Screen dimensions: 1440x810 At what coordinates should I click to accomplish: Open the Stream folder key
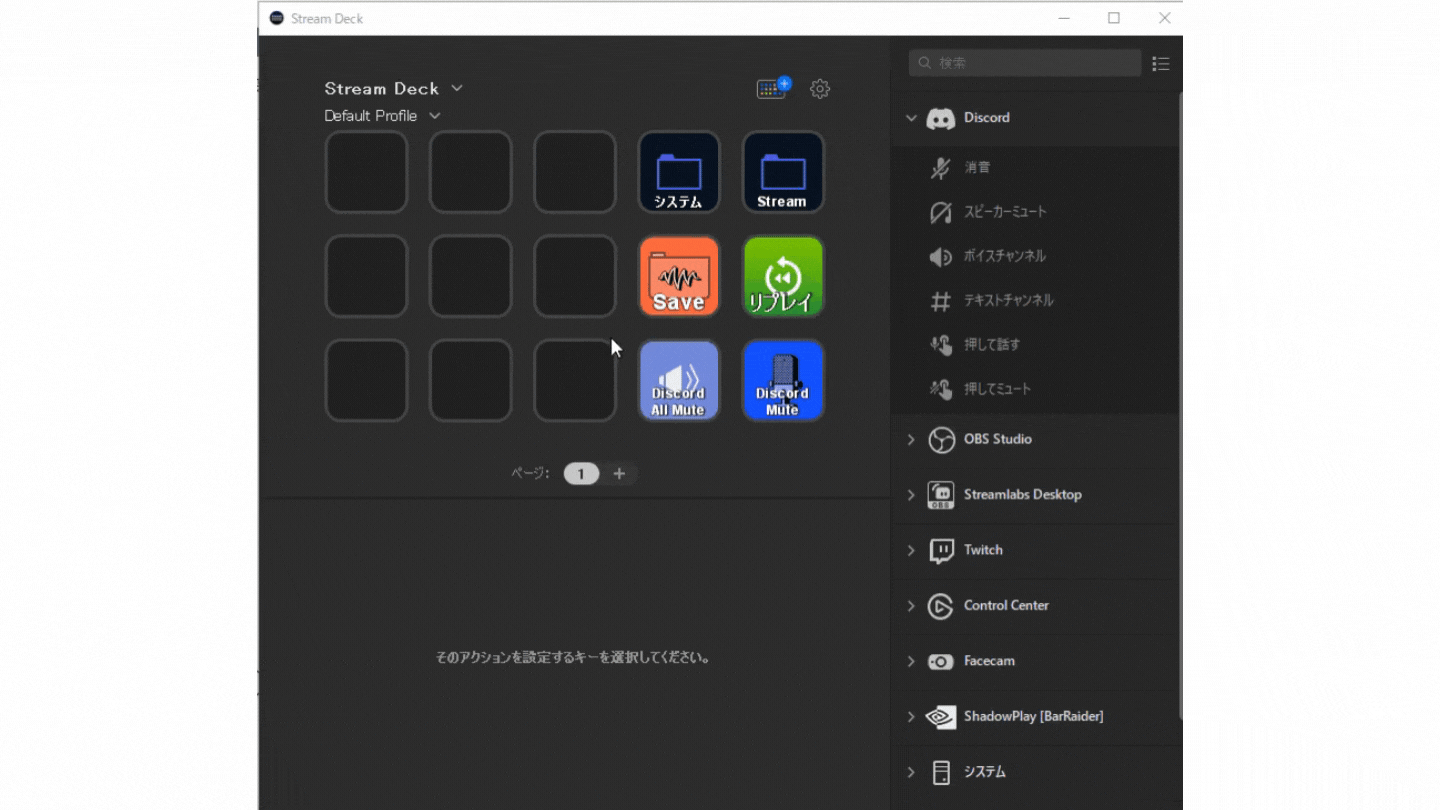tap(783, 172)
